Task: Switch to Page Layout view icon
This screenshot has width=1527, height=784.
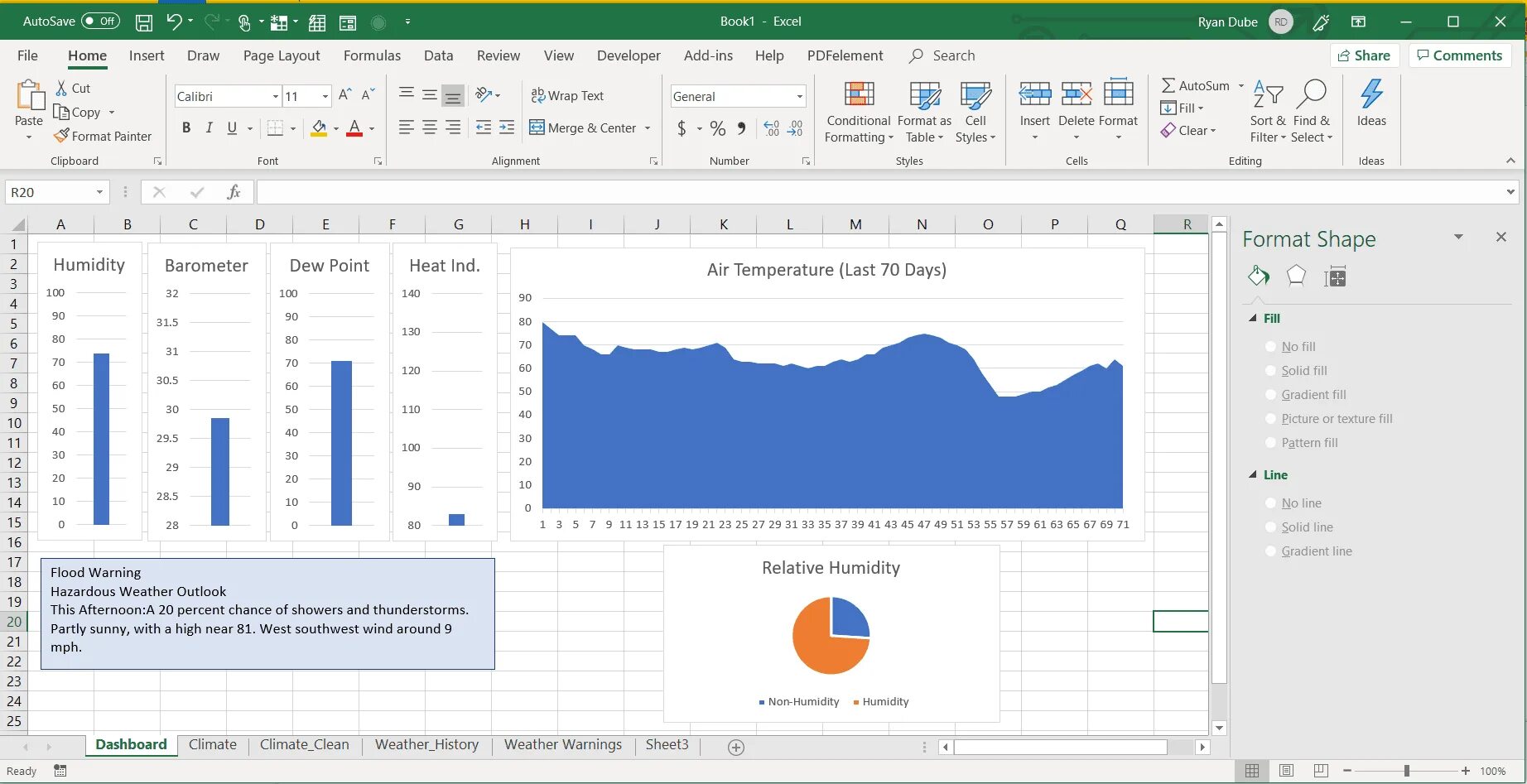Action: coord(1286,771)
